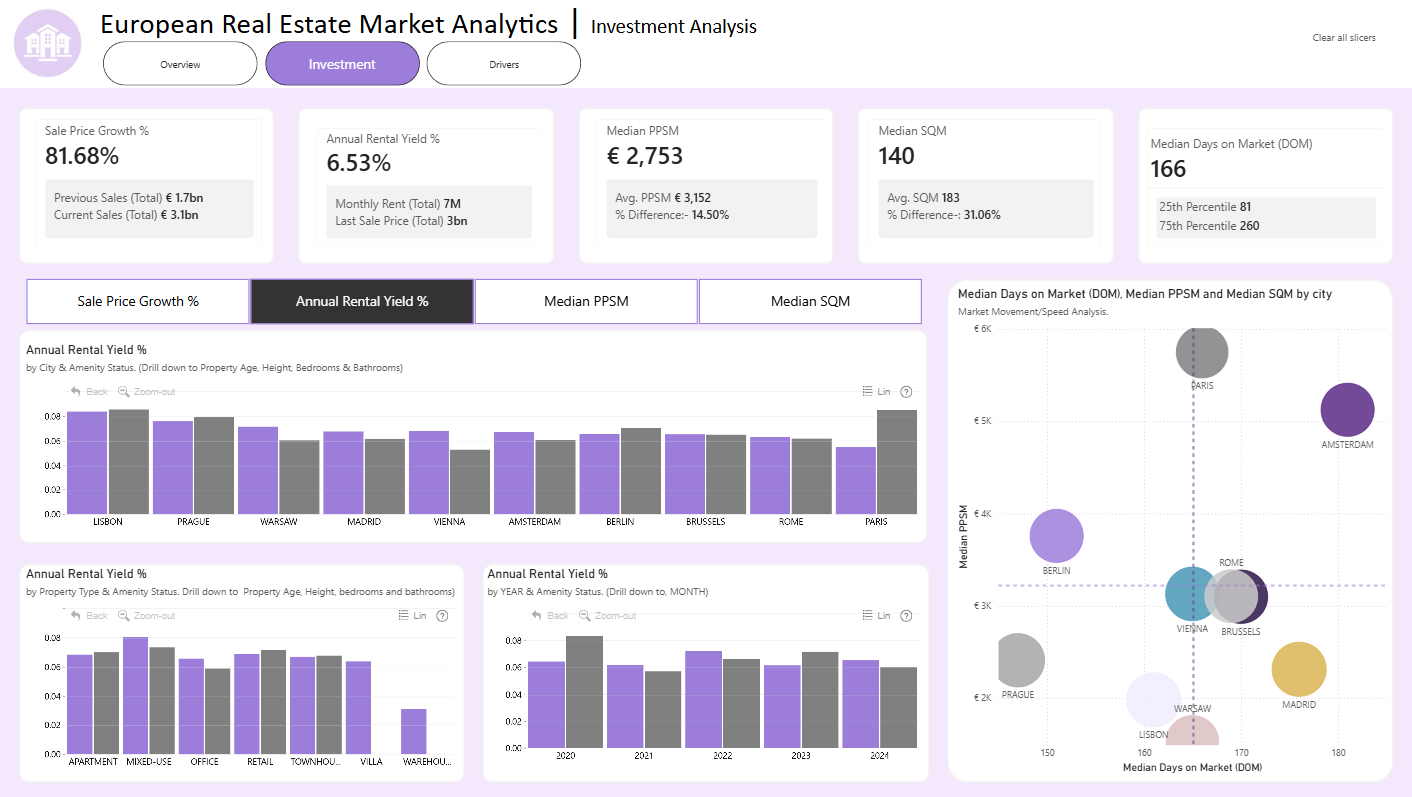This screenshot has height=797, width=1412.
Task: Select the Madrid yellow bubble
Action: pyautogui.click(x=1299, y=669)
